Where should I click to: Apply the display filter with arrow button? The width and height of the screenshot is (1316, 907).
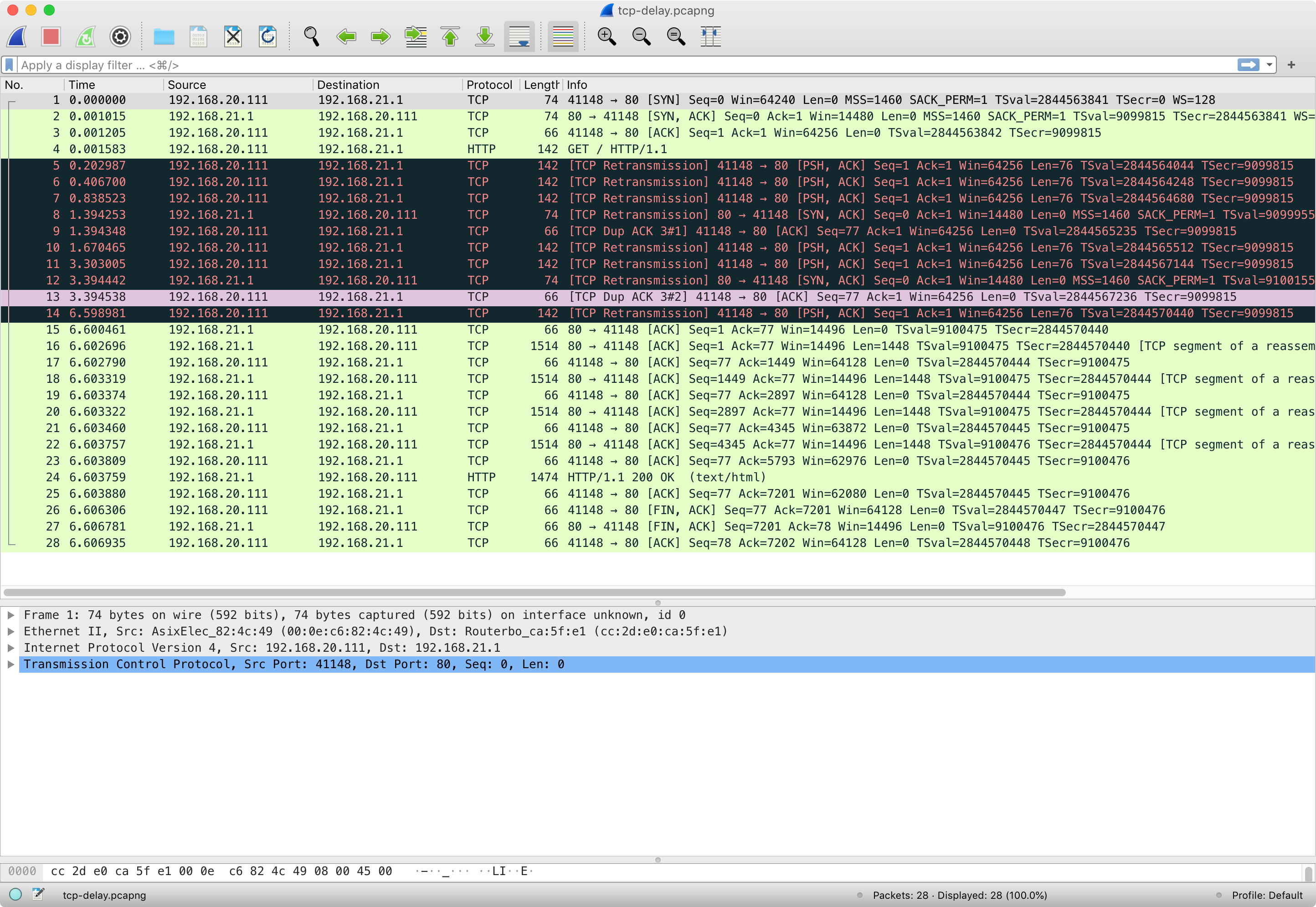(1249, 64)
